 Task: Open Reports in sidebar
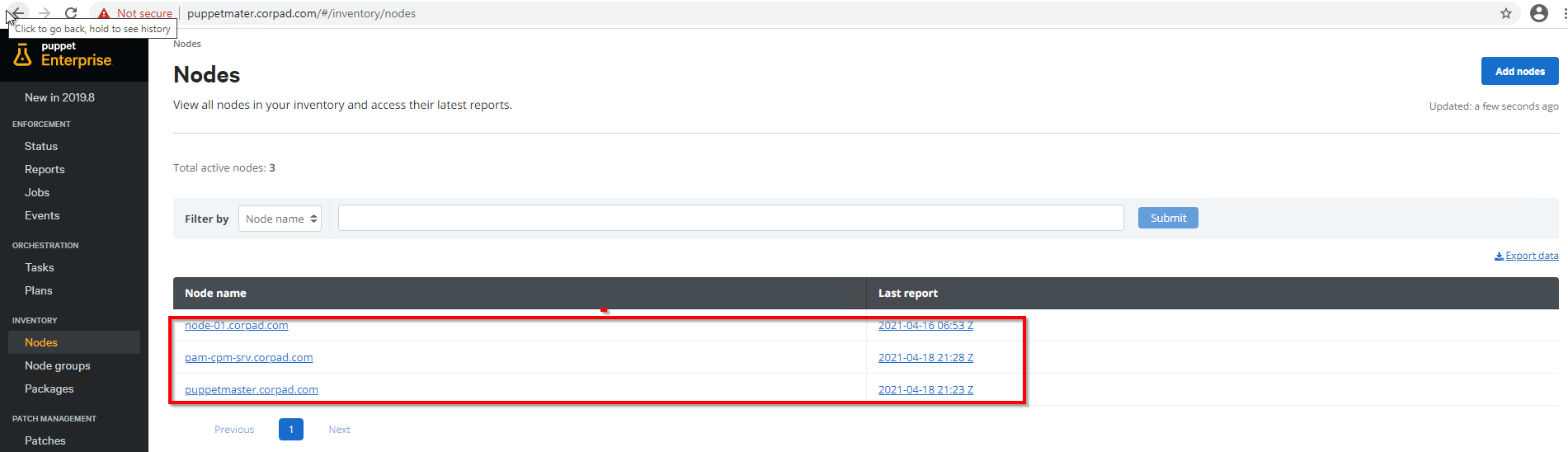point(45,169)
